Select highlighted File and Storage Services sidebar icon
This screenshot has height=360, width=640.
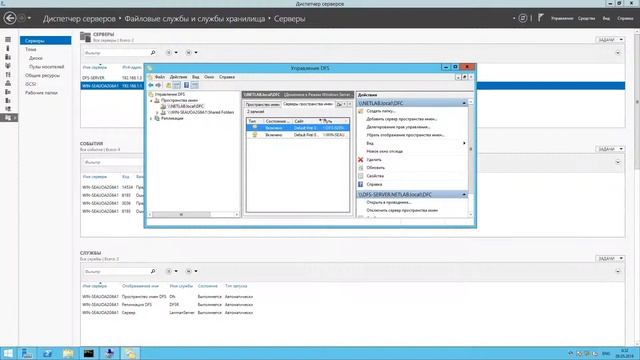click(8, 118)
